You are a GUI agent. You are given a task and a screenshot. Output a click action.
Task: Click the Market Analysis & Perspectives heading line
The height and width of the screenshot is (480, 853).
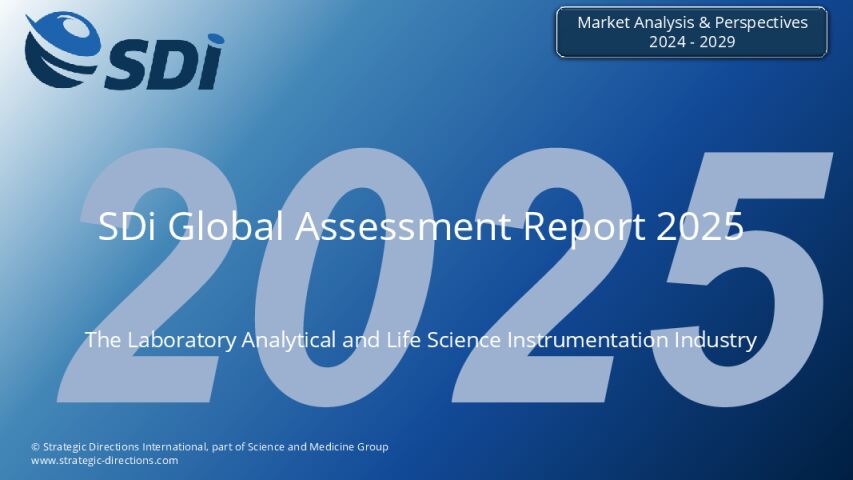tap(692, 22)
